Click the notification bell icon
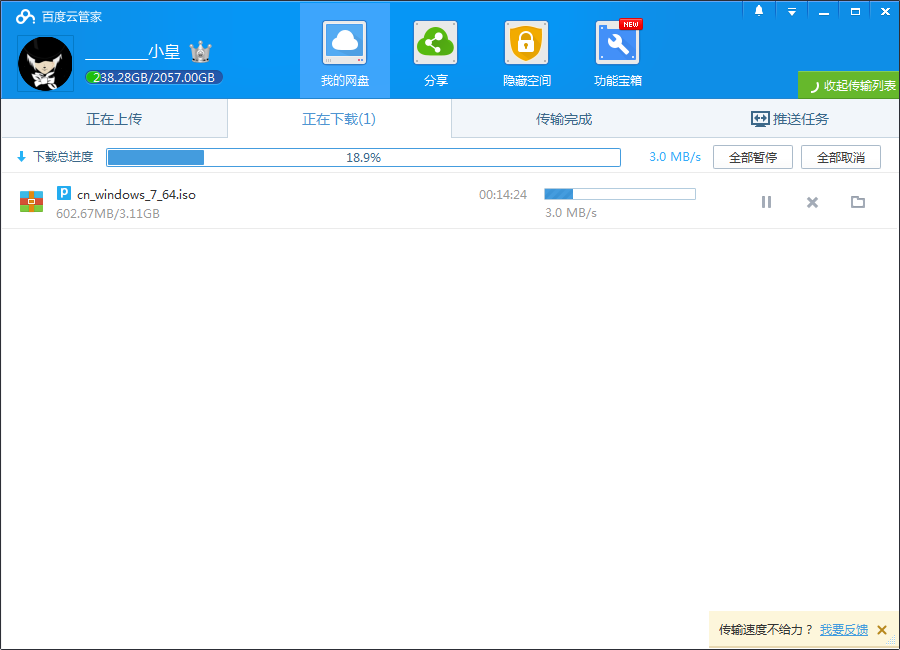 759,11
